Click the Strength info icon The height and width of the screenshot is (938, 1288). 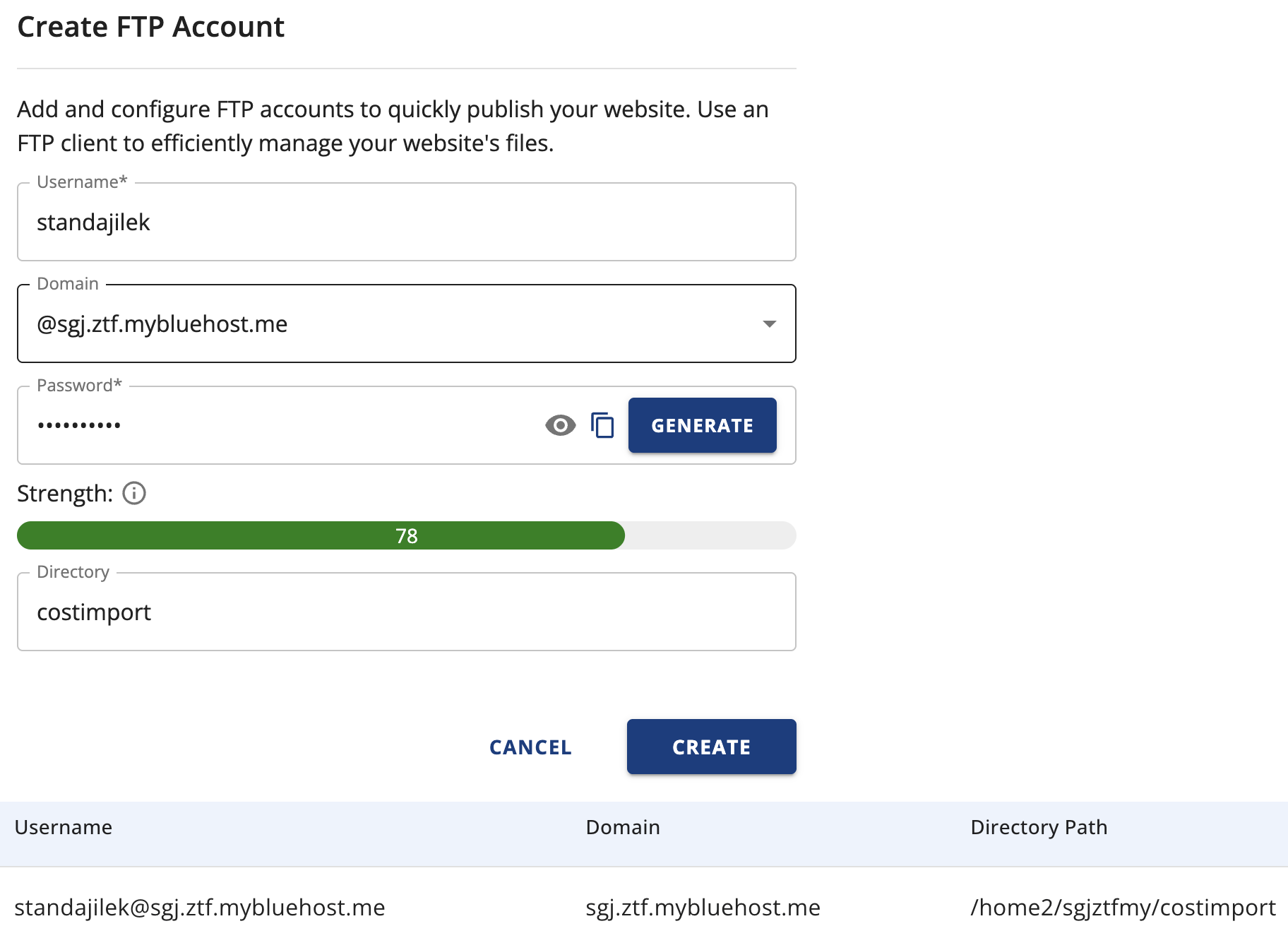click(134, 493)
